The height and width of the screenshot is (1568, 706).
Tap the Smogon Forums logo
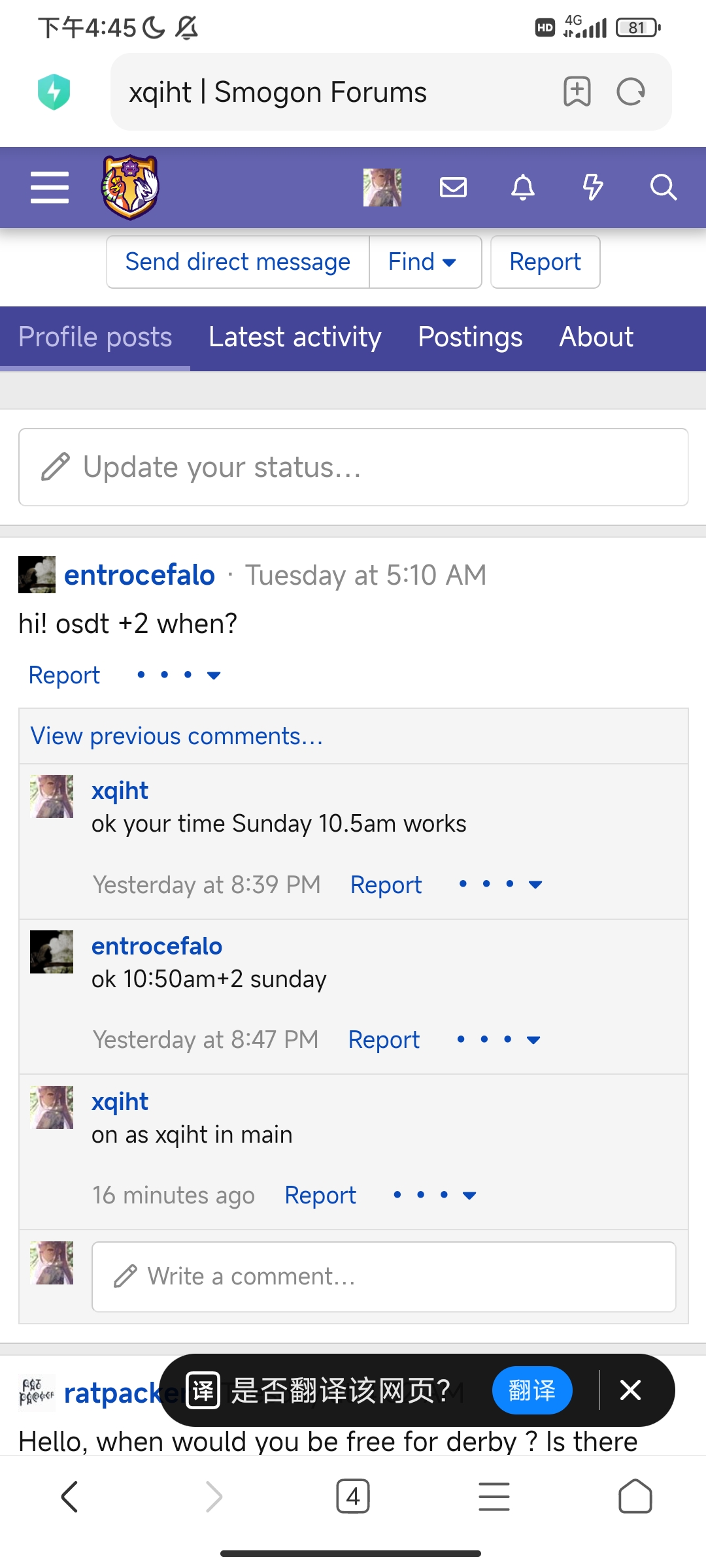(x=130, y=188)
